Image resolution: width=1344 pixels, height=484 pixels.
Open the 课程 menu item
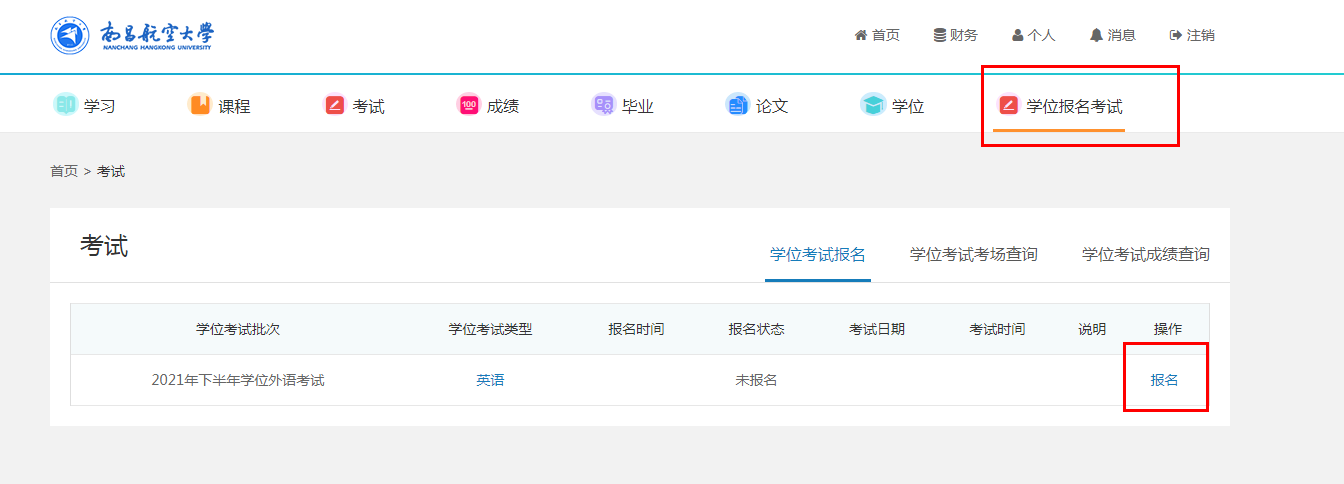tap(234, 106)
